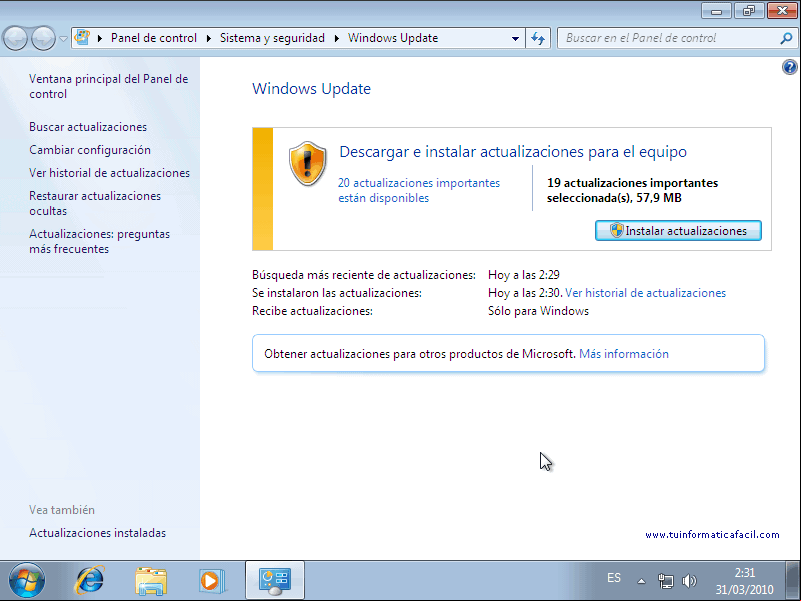Select Sistema y seguridad breadcrumb
The height and width of the screenshot is (601, 801).
[272, 38]
